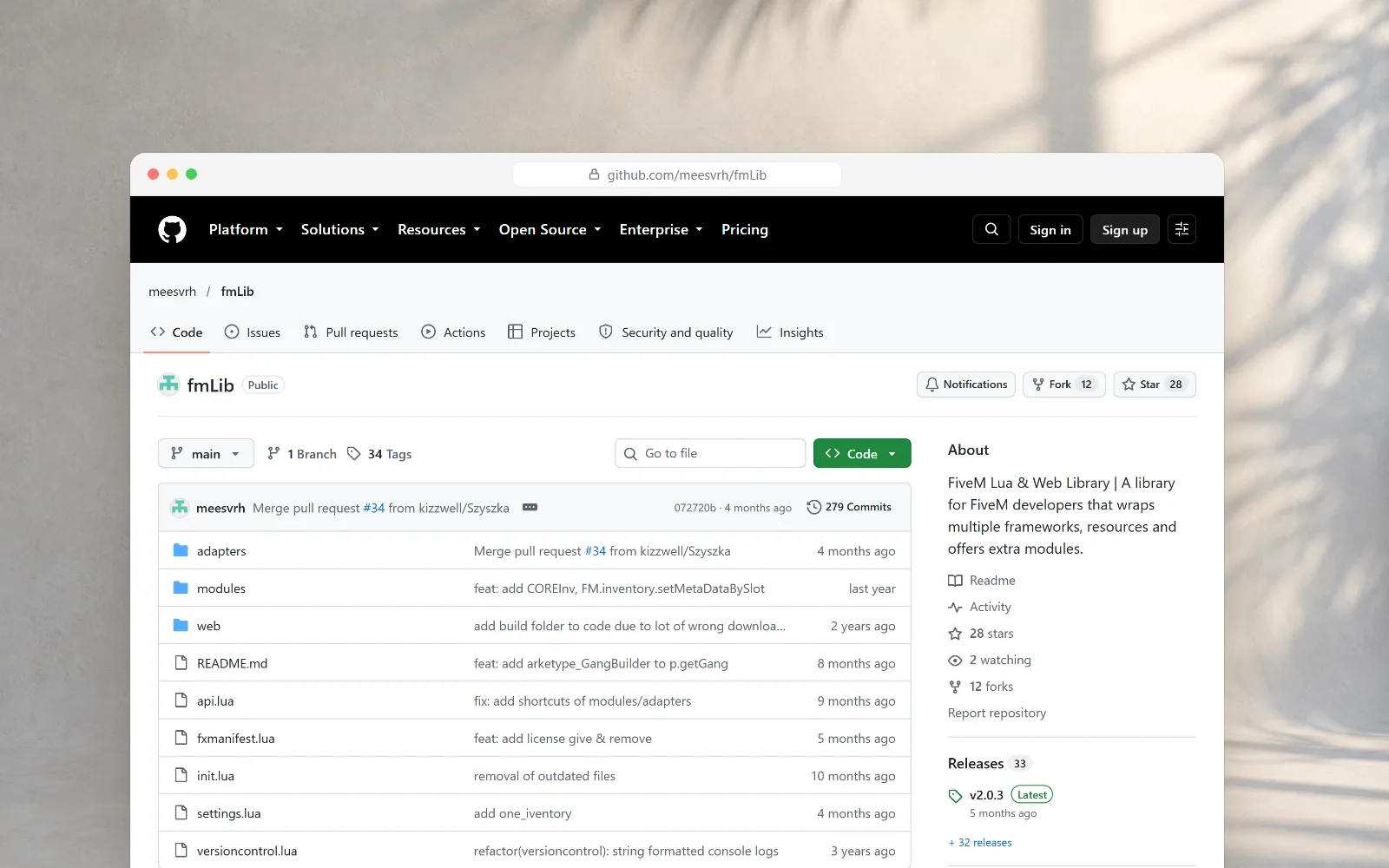
Task: Switch to the Issues tab
Action: [x=253, y=332]
